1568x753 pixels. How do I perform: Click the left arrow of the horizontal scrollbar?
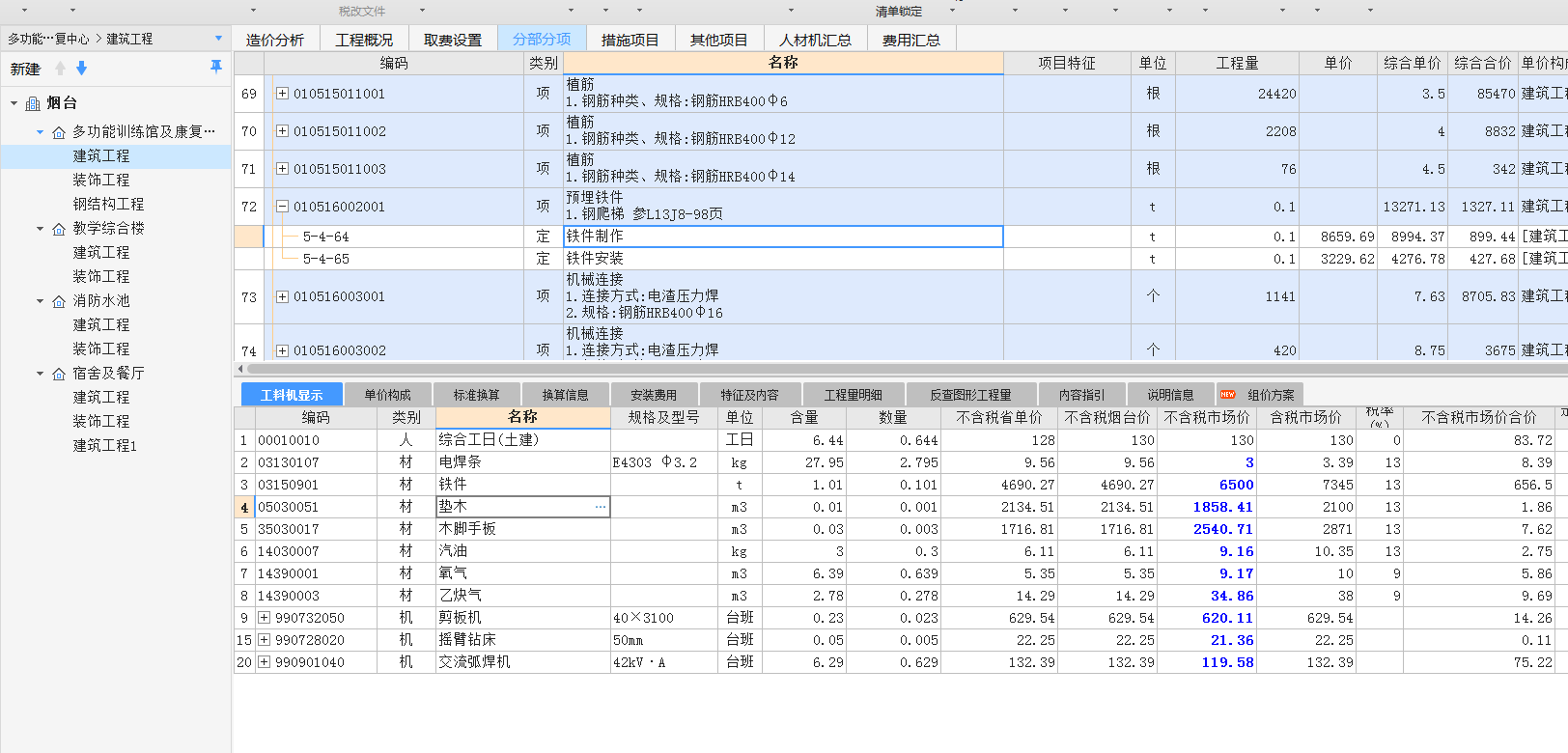coord(240,369)
